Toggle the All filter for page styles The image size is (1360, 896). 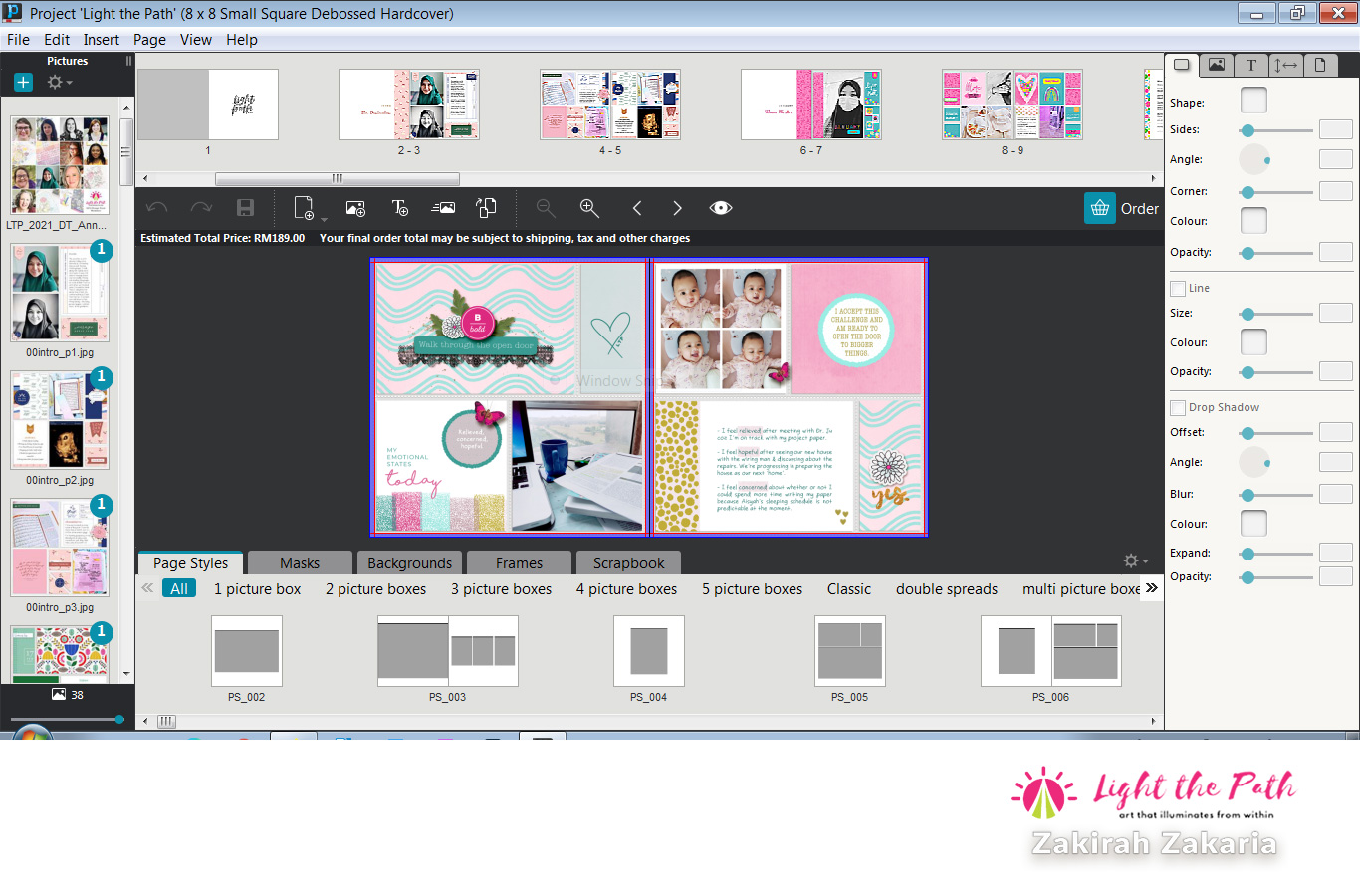pyautogui.click(x=178, y=588)
